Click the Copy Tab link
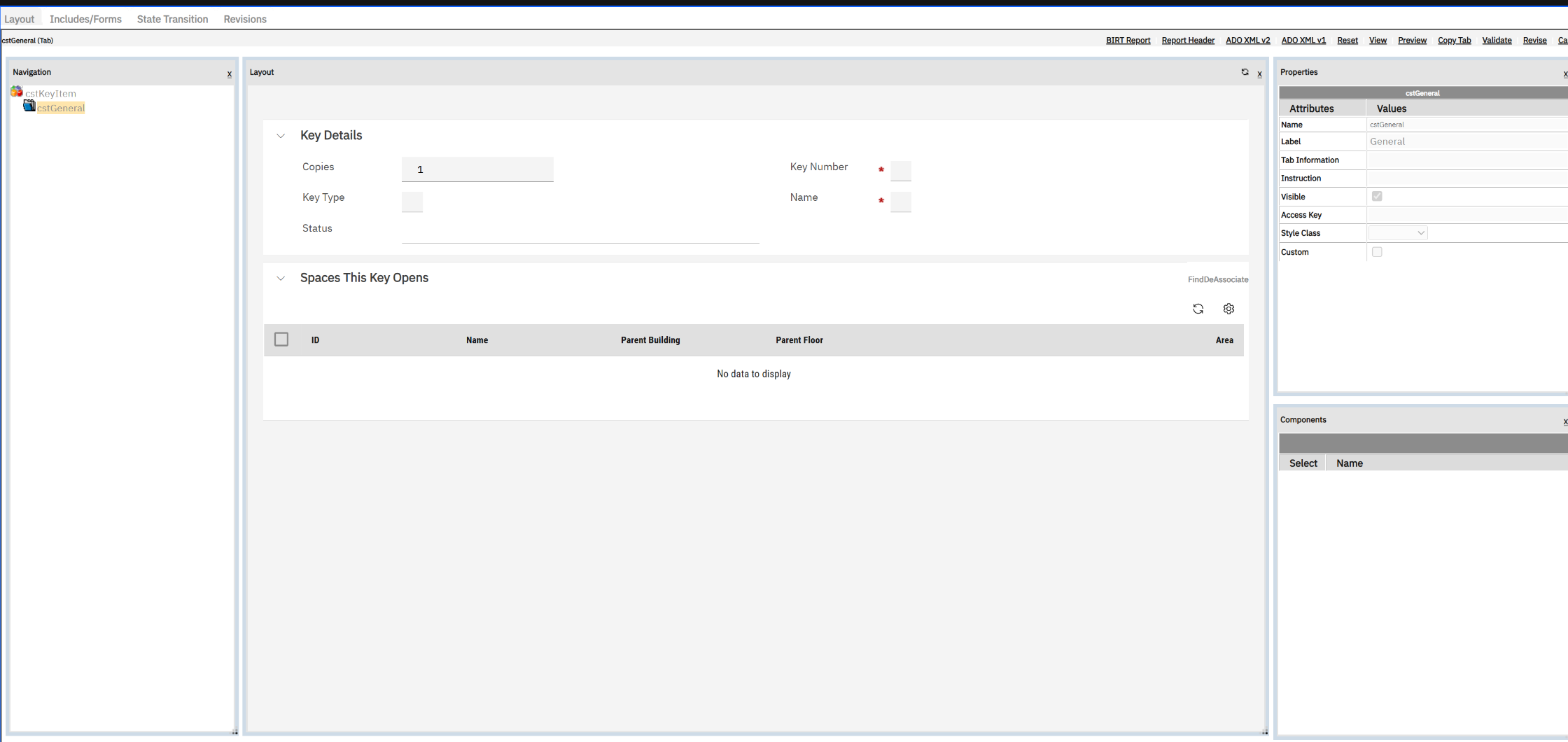1568x742 pixels. (1454, 41)
